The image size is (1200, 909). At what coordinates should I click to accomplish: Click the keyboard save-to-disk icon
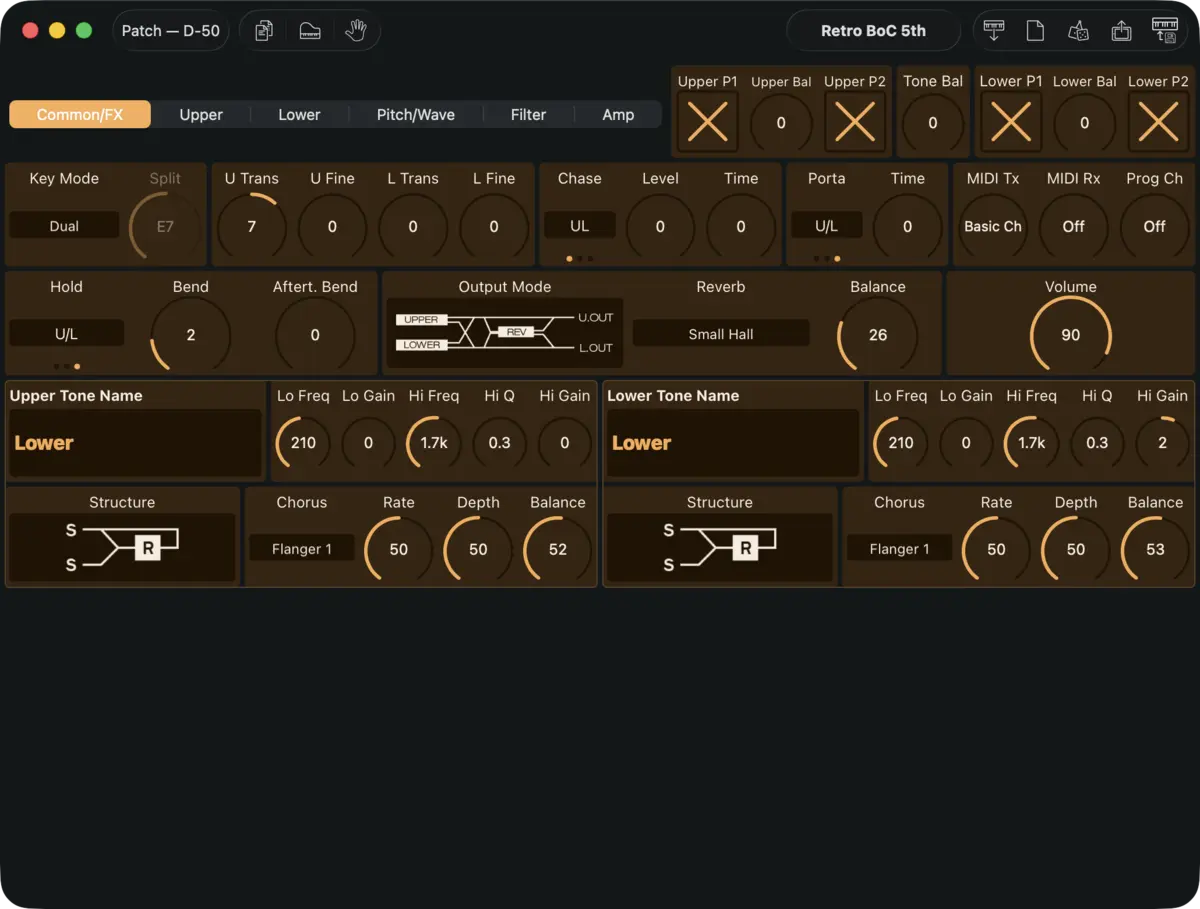pos(1165,31)
